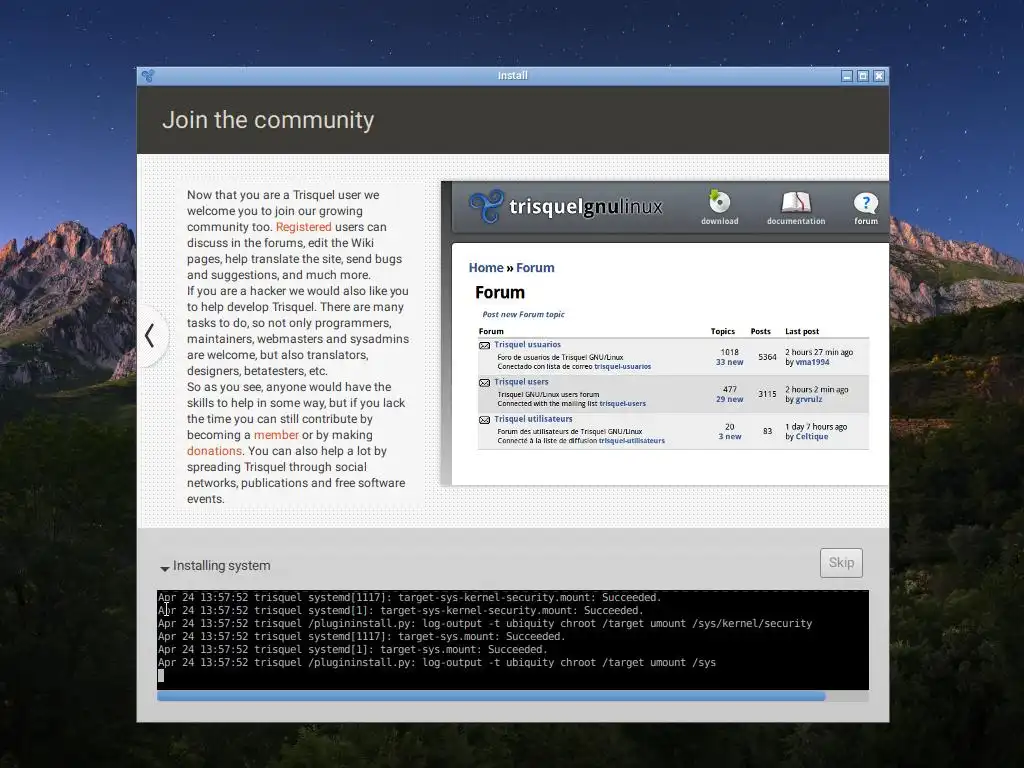1024x768 pixels.
Task: Click the 3 new topics link
Action: click(729, 436)
